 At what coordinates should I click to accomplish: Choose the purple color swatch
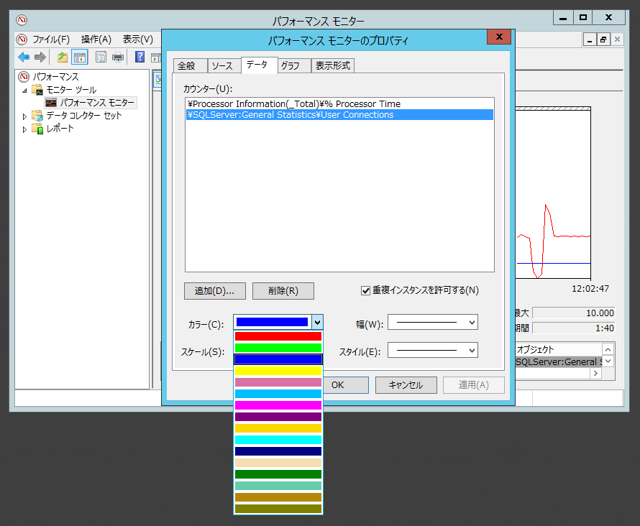coord(278,417)
